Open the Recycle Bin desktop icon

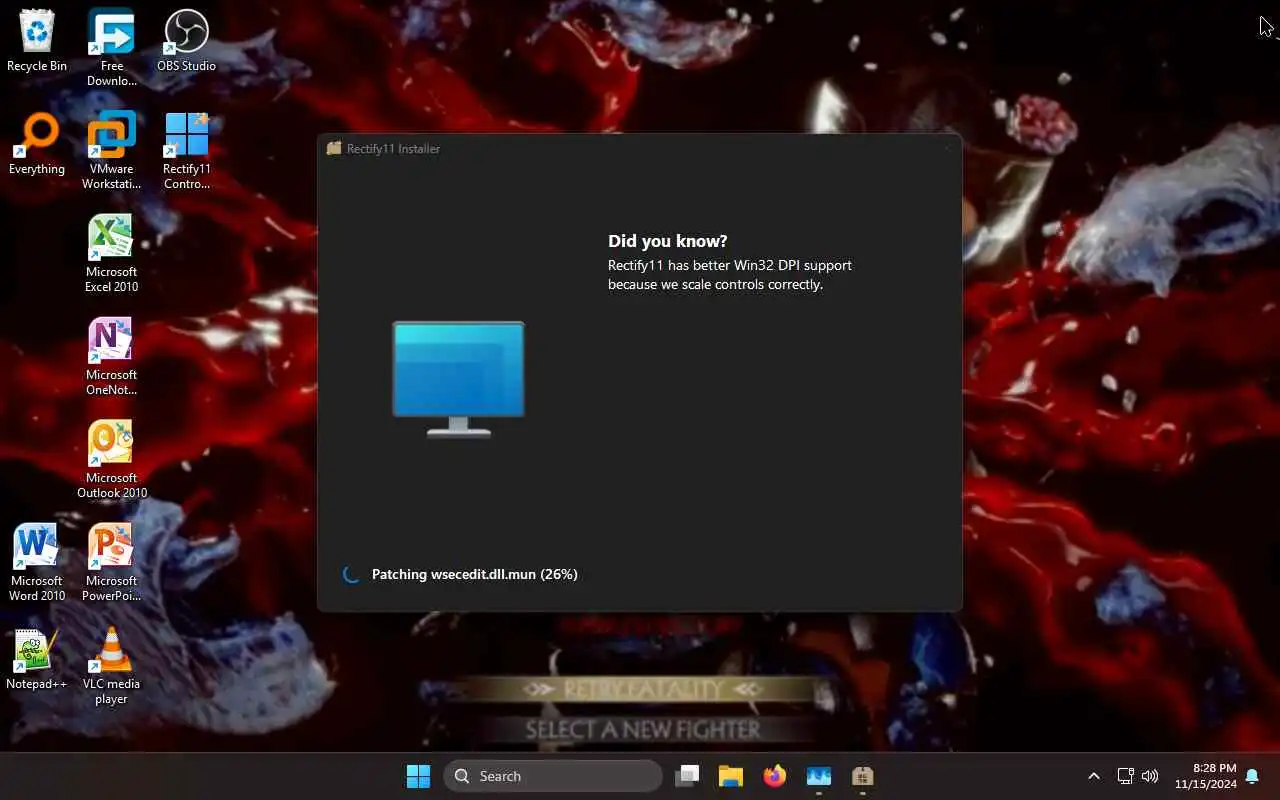click(37, 41)
